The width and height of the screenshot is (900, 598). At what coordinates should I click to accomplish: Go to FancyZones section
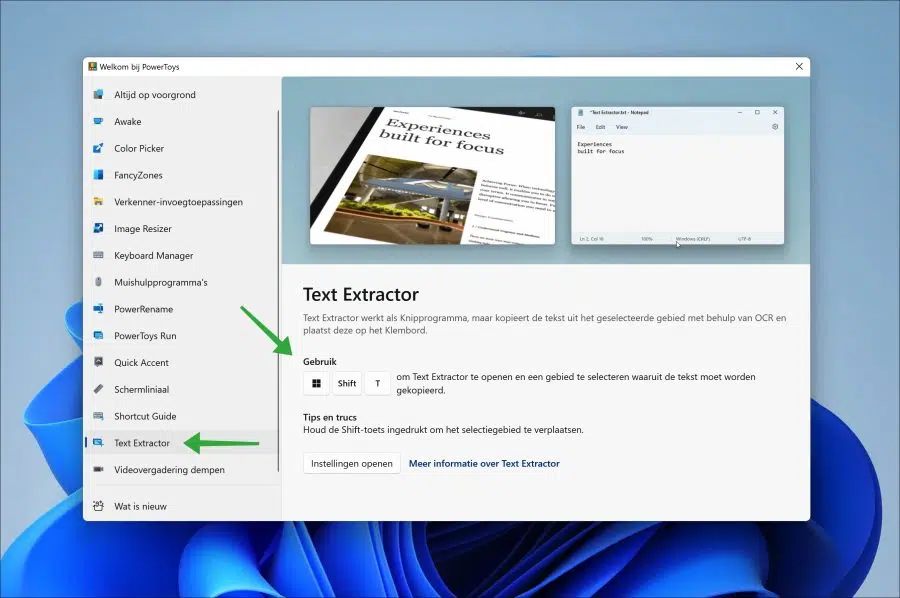coord(181,175)
